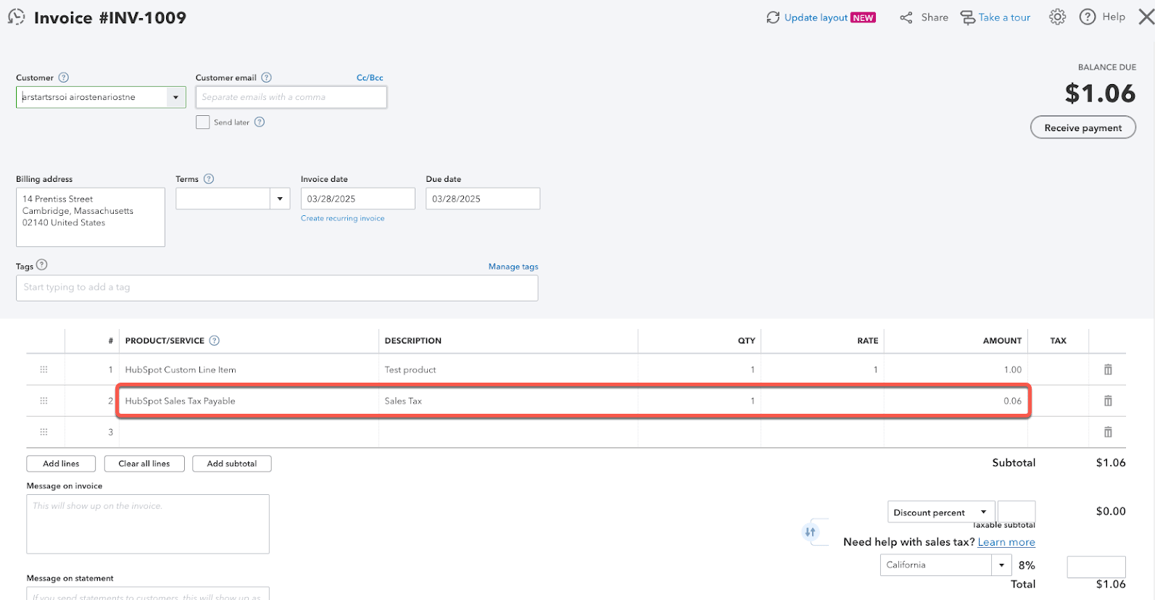This screenshot has height=600, width=1155.
Task: Enable the Send later checkbox
Action: [x=203, y=122]
